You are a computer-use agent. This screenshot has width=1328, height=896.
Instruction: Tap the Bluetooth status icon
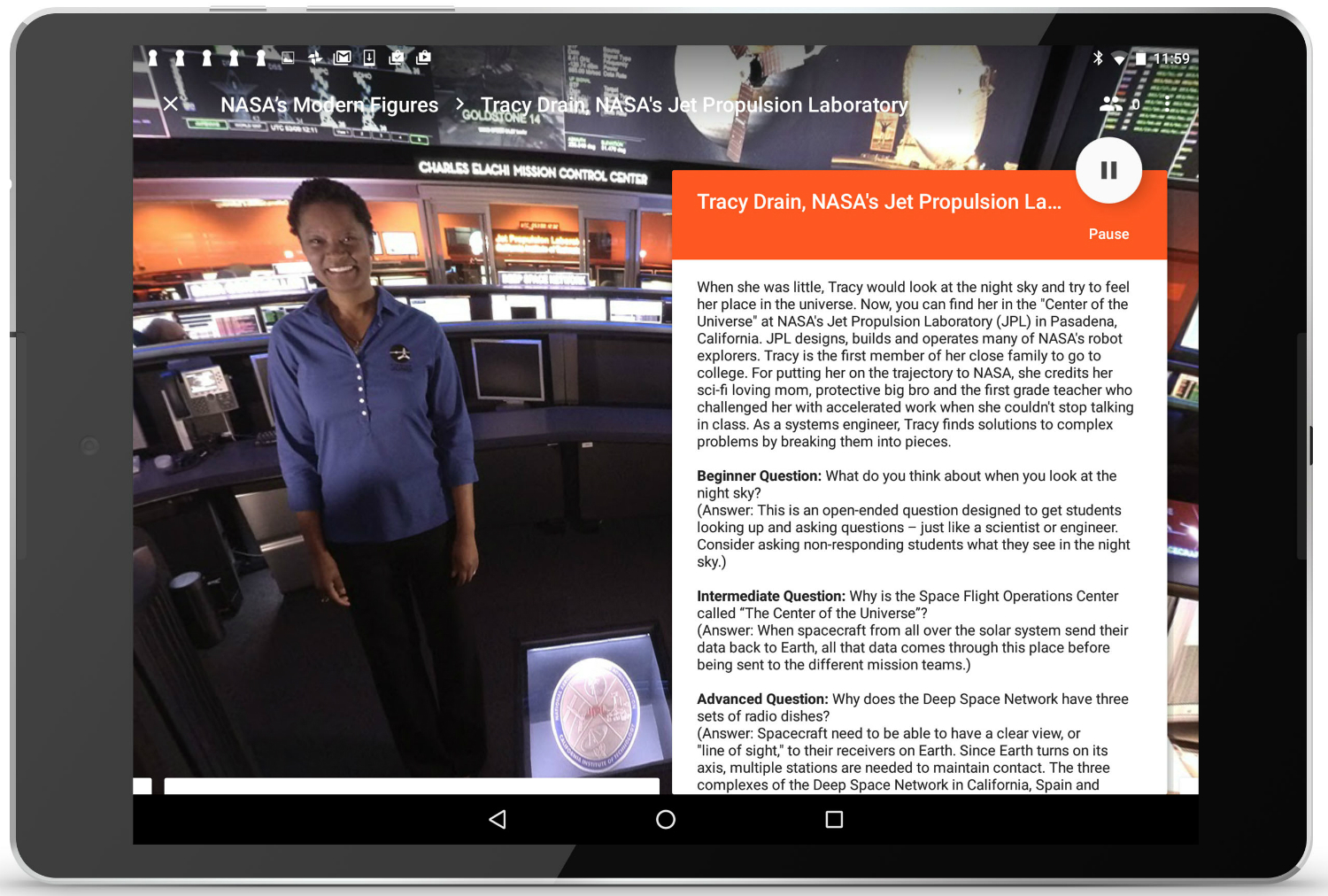1098,58
